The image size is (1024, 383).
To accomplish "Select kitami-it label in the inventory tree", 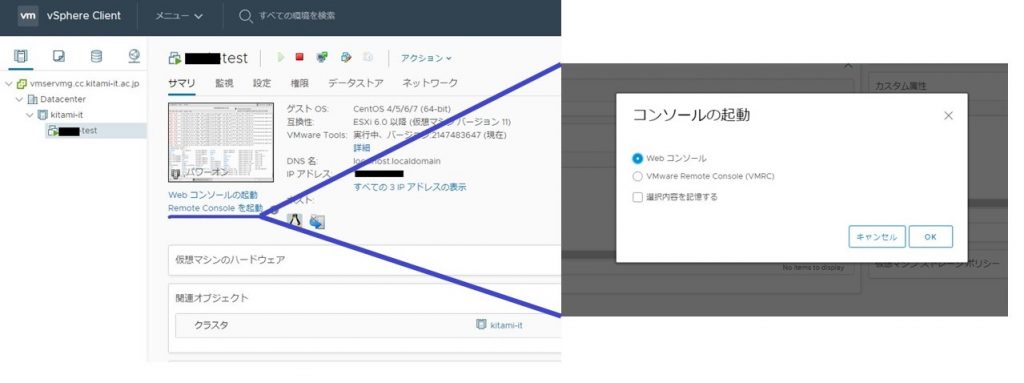I will (x=66, y=115).
